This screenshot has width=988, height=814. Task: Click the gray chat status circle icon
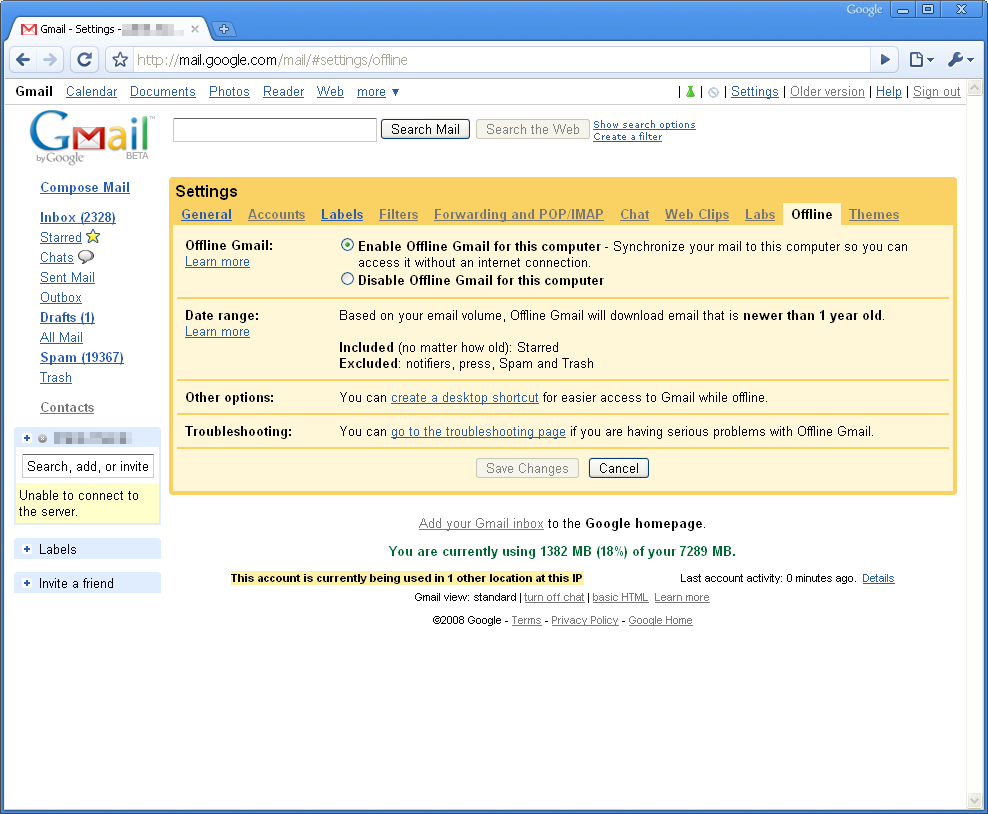tap(43, 439)
